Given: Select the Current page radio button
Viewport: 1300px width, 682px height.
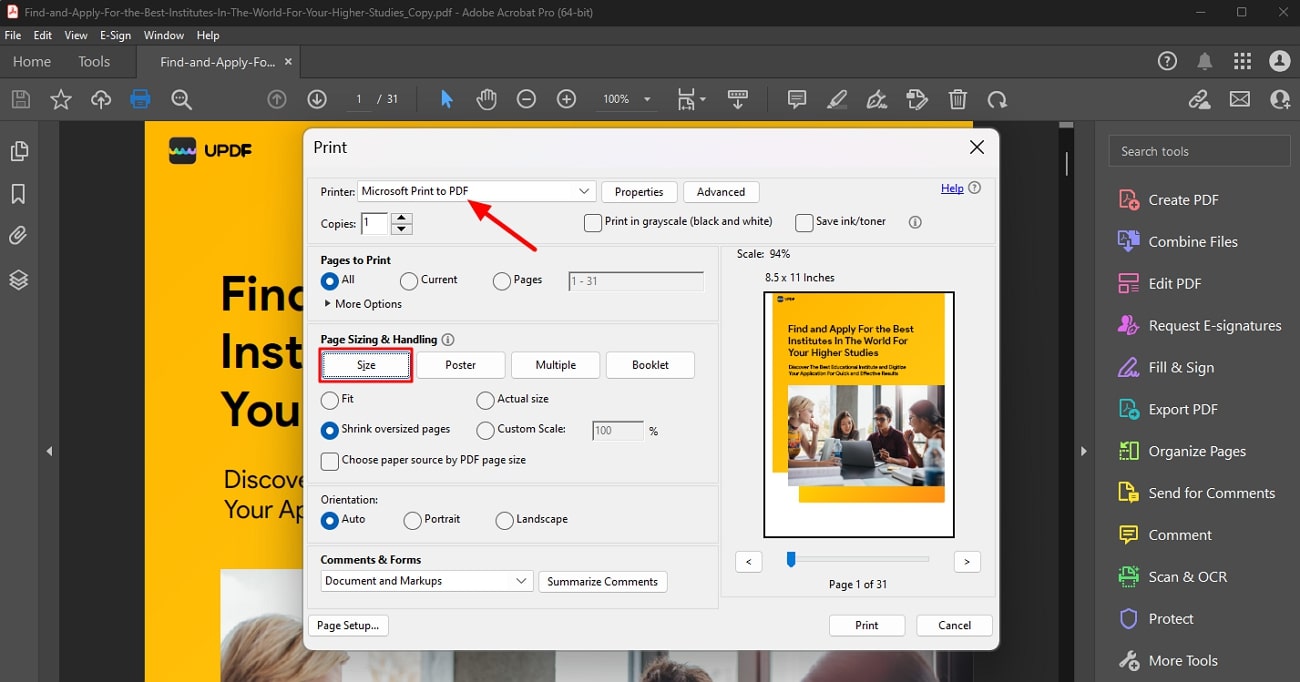Looking at the screenshot, I should (408, 281).
